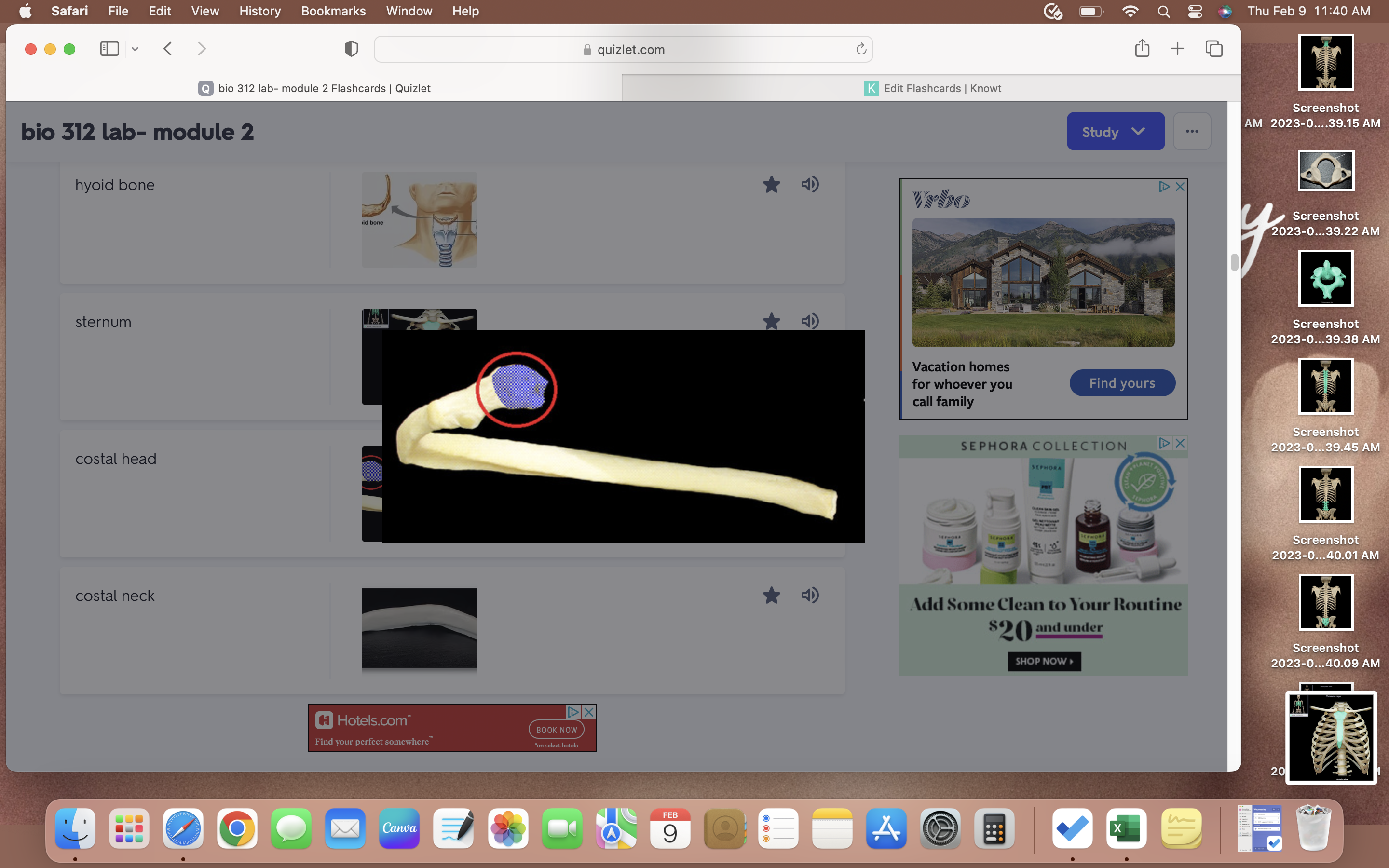Click the hyoid bone card image
1389x868 pixels.
click(x=420, y=220)
